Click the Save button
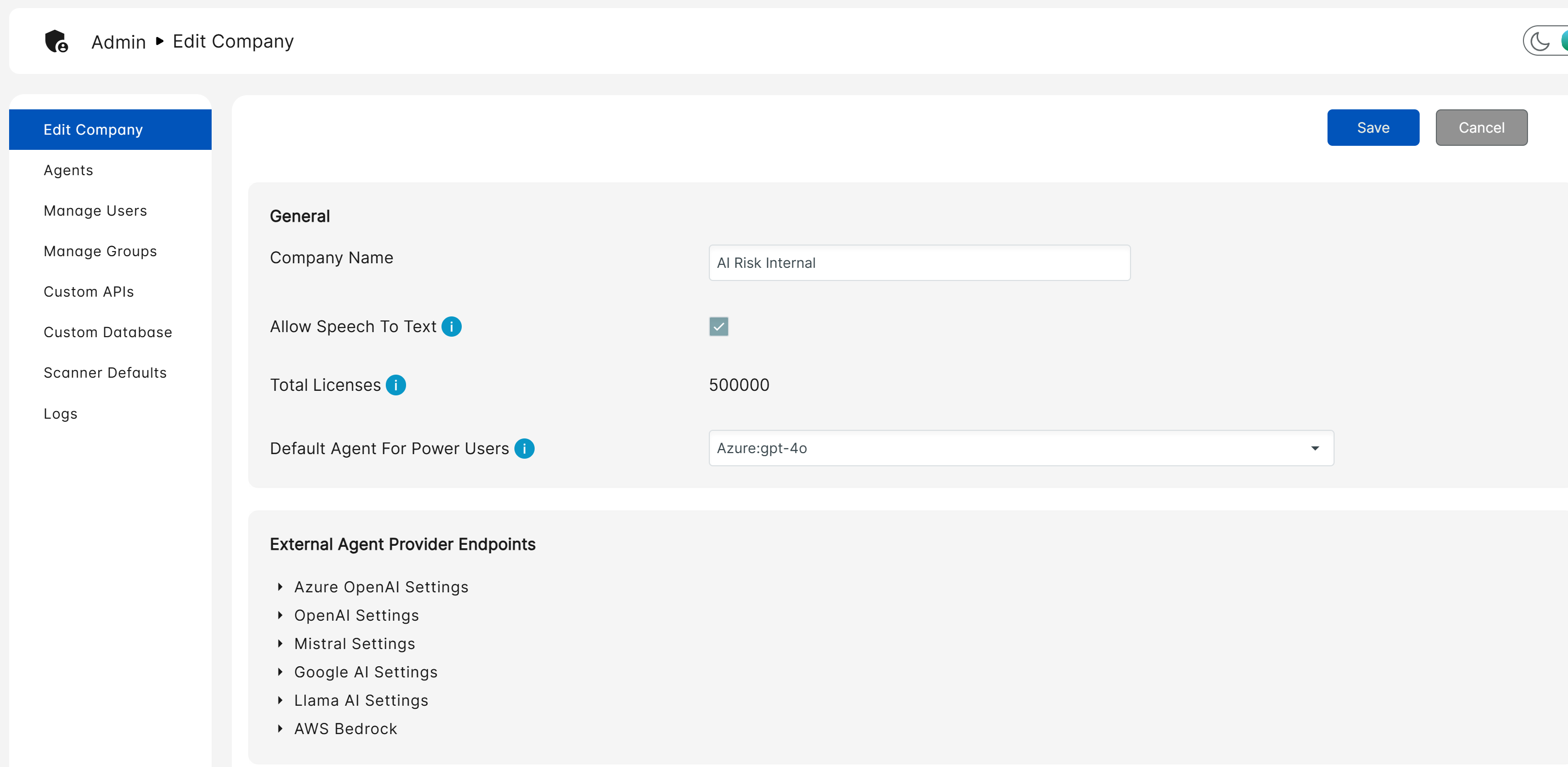 1373,128
